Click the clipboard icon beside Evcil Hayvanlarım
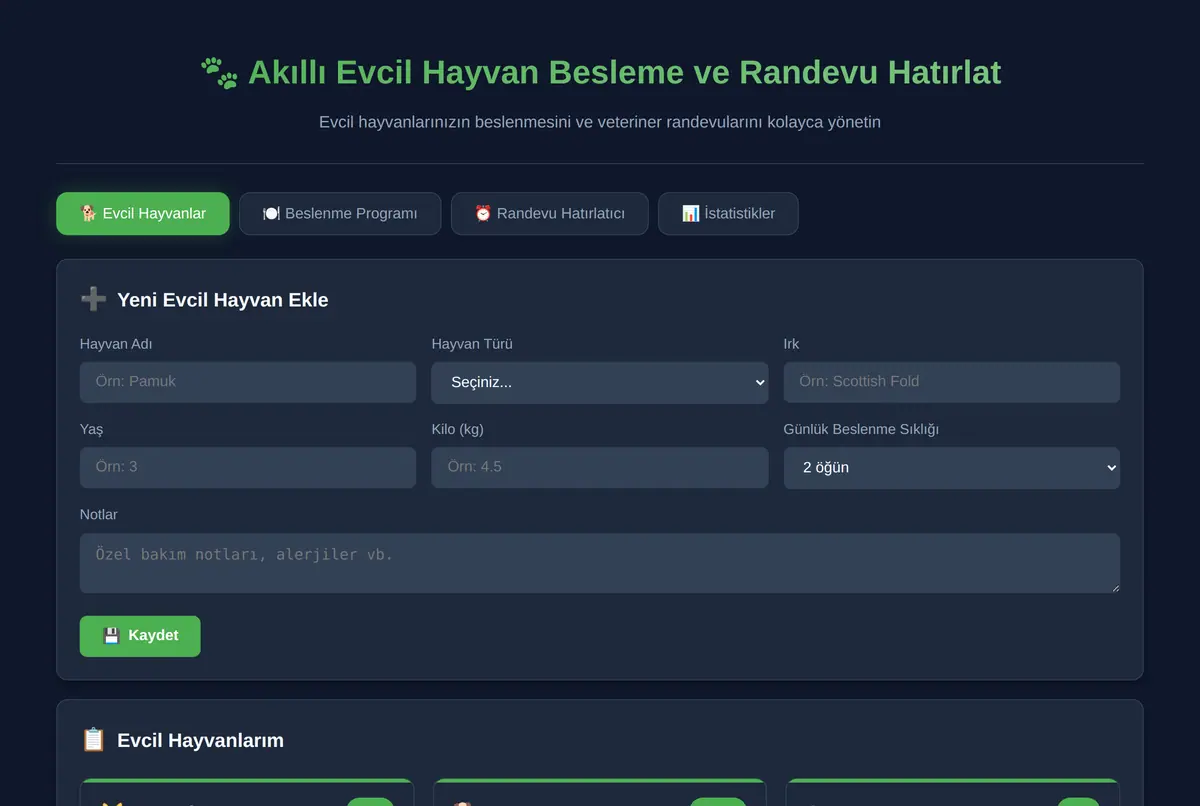 tap(93, 740)
